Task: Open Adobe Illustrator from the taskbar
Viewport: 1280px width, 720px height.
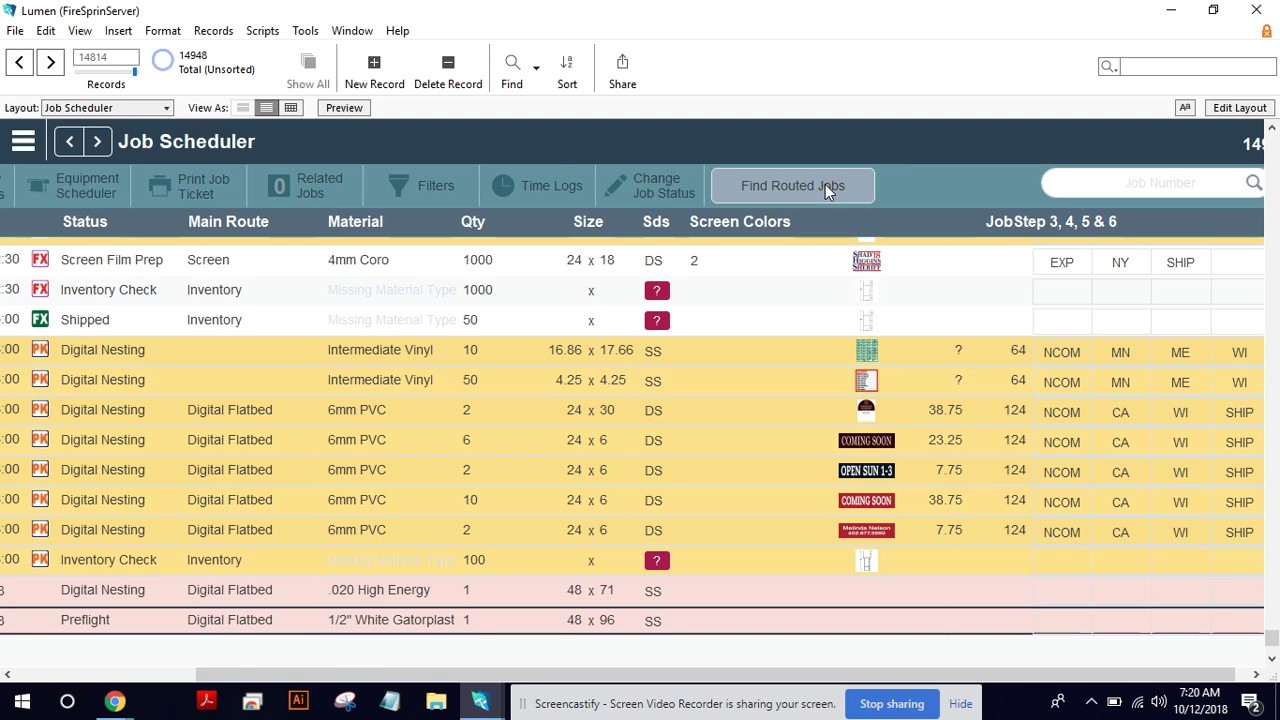Action: coord(298,702)
